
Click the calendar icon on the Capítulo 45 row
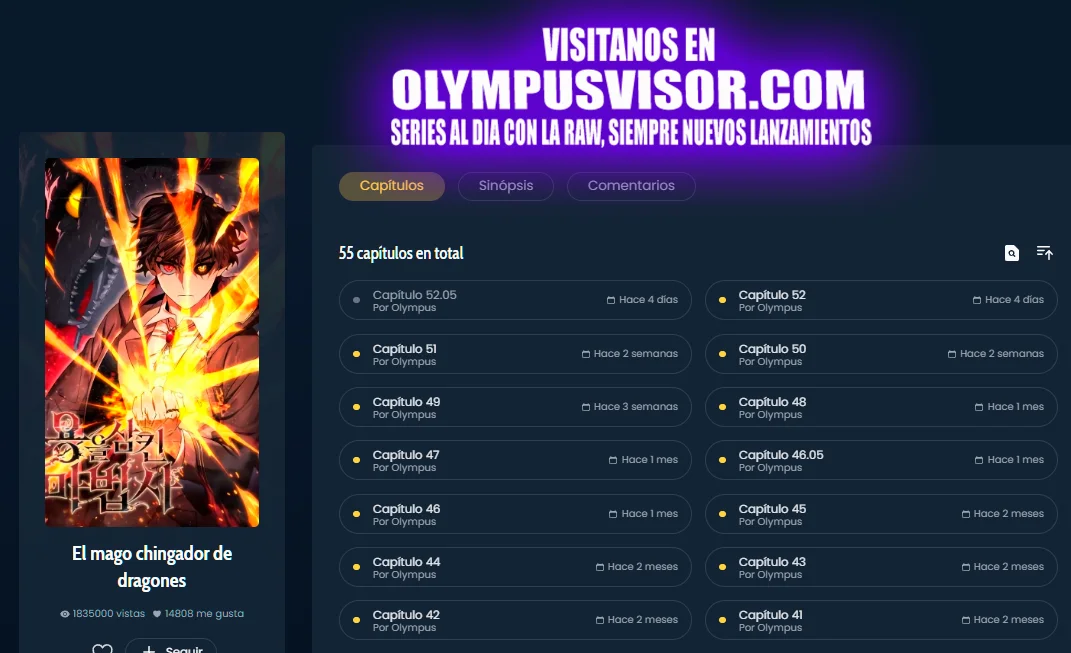click(x=966, y=514)
